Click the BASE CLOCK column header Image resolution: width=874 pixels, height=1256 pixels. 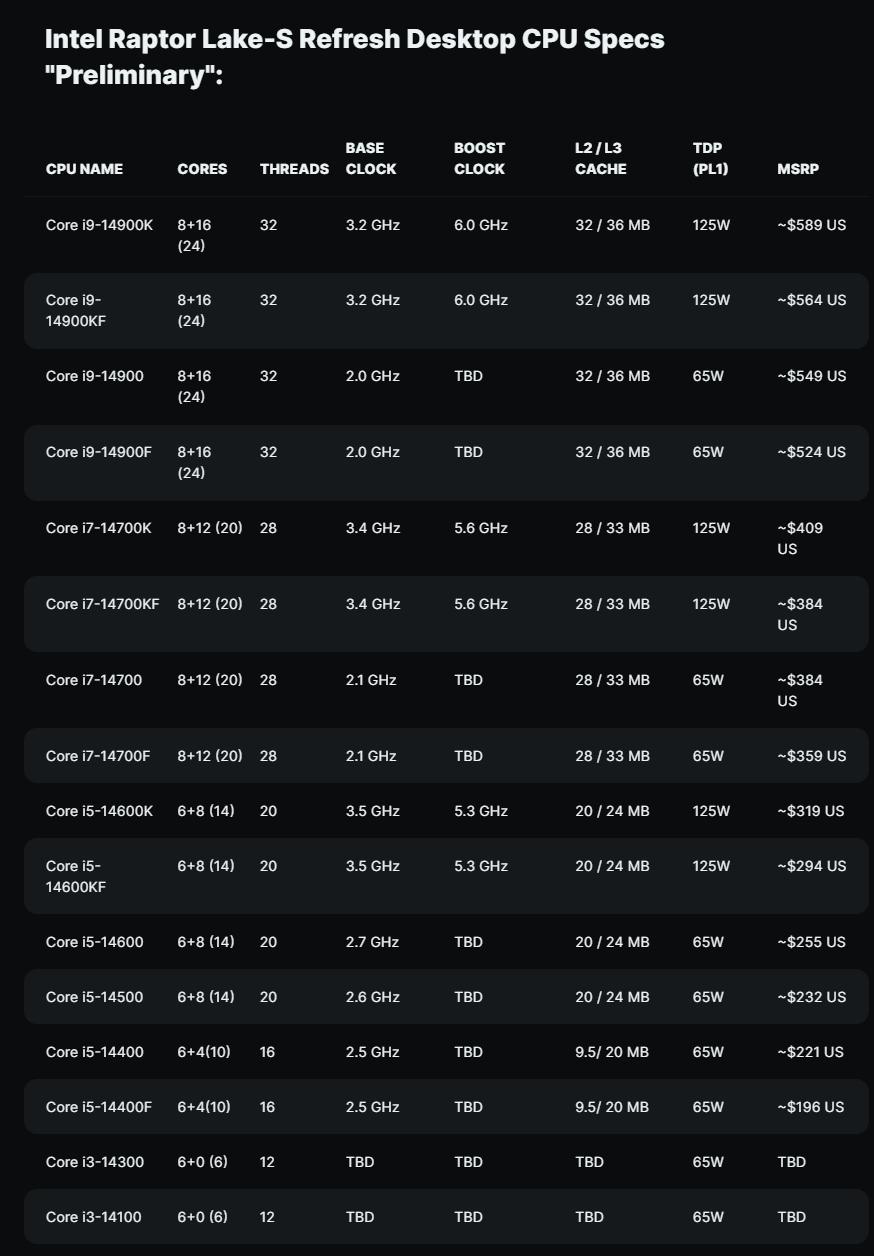point(371,158)
